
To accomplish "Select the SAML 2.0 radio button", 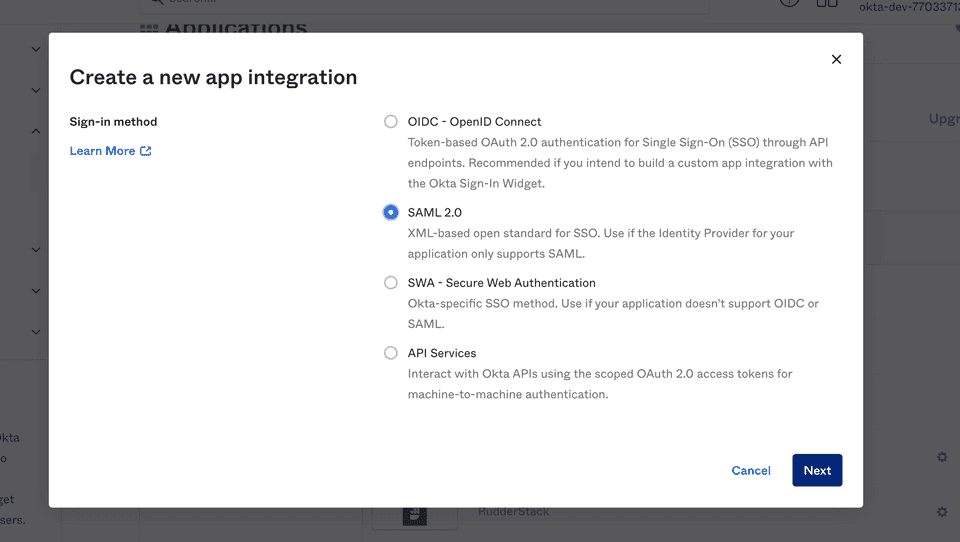I will (391, 212).
